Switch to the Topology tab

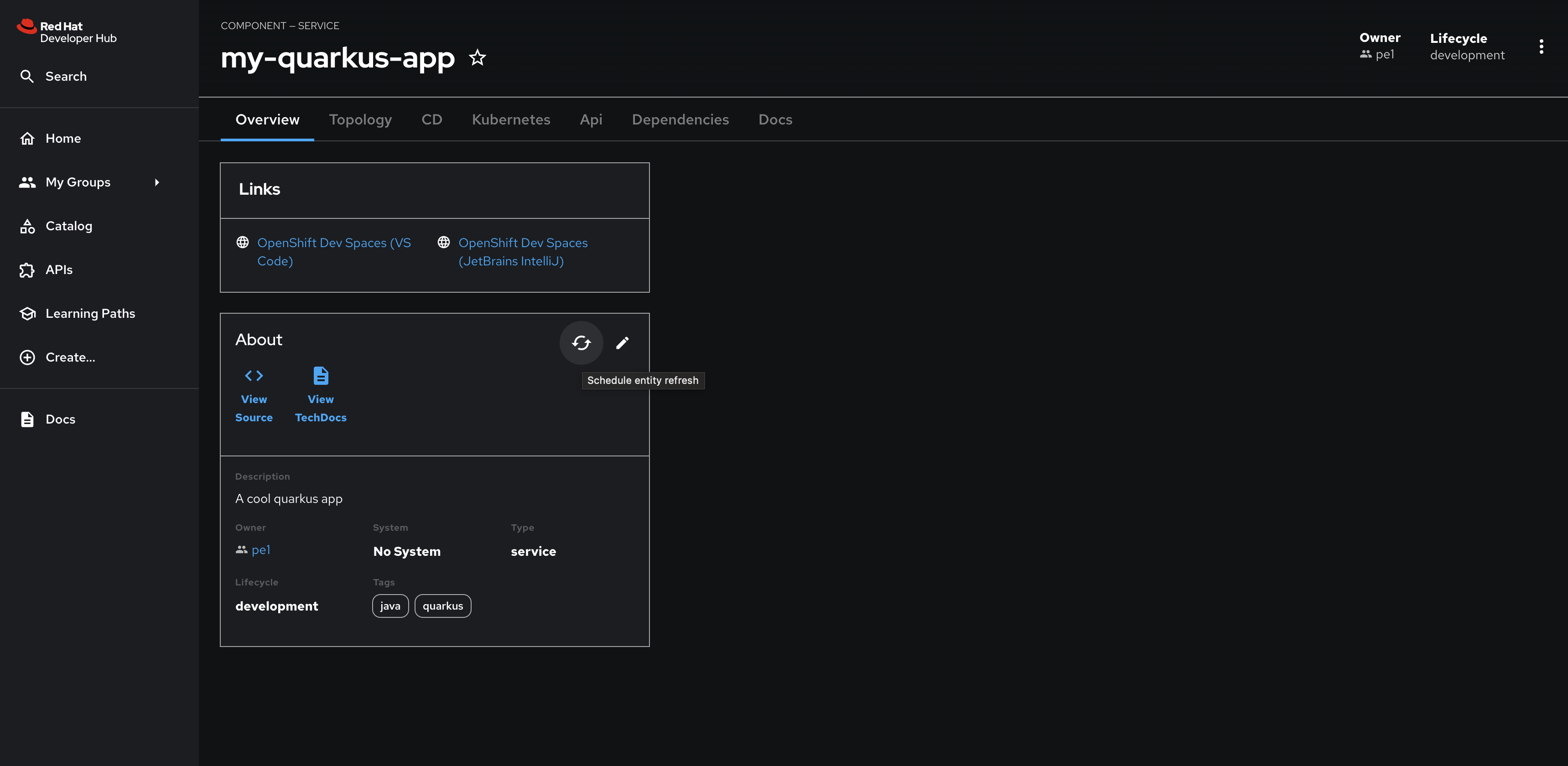click(360, 119)
